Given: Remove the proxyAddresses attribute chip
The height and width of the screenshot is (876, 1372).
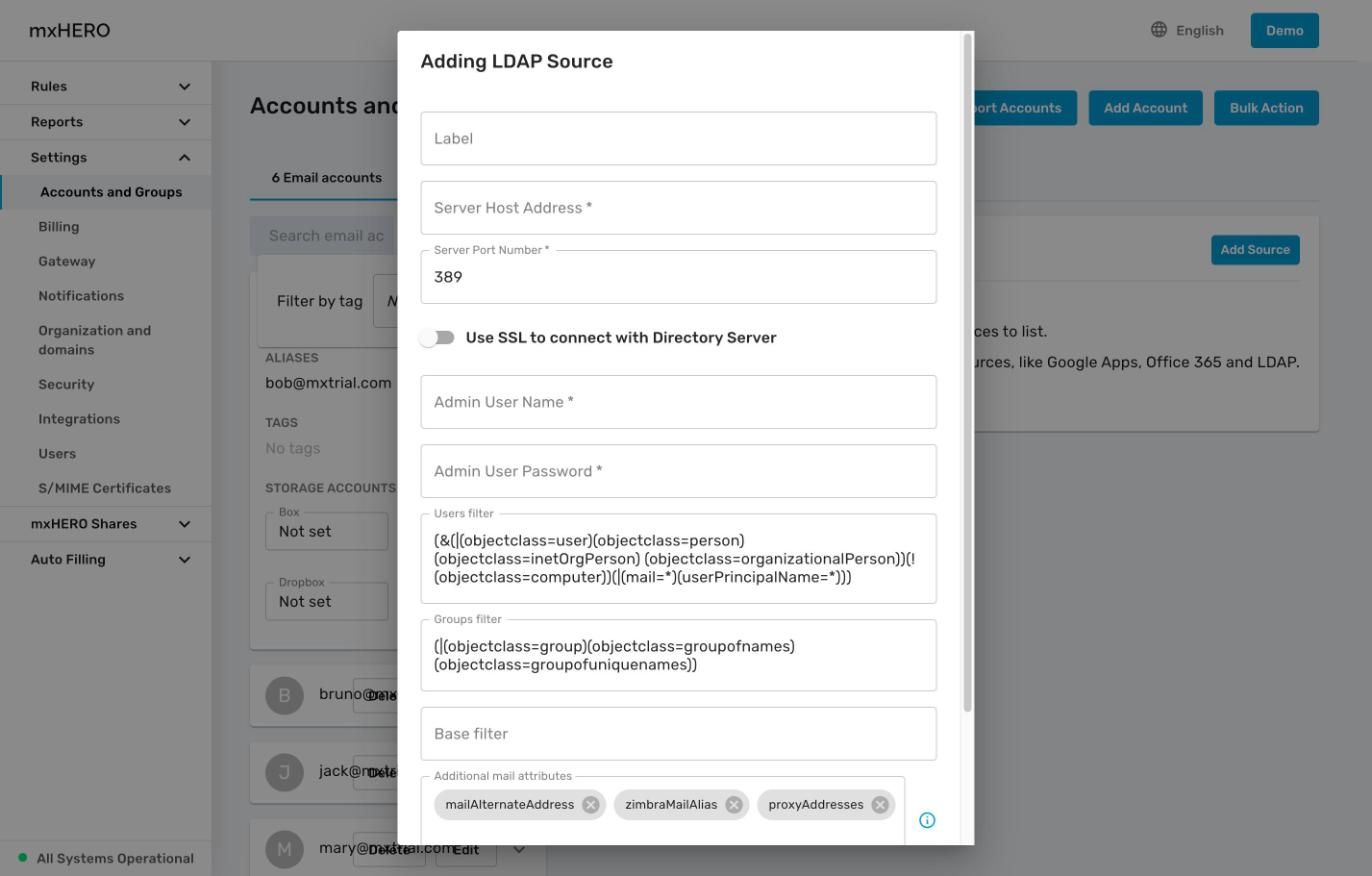Looking at the screenshot, I should click(x=880, y=805).
